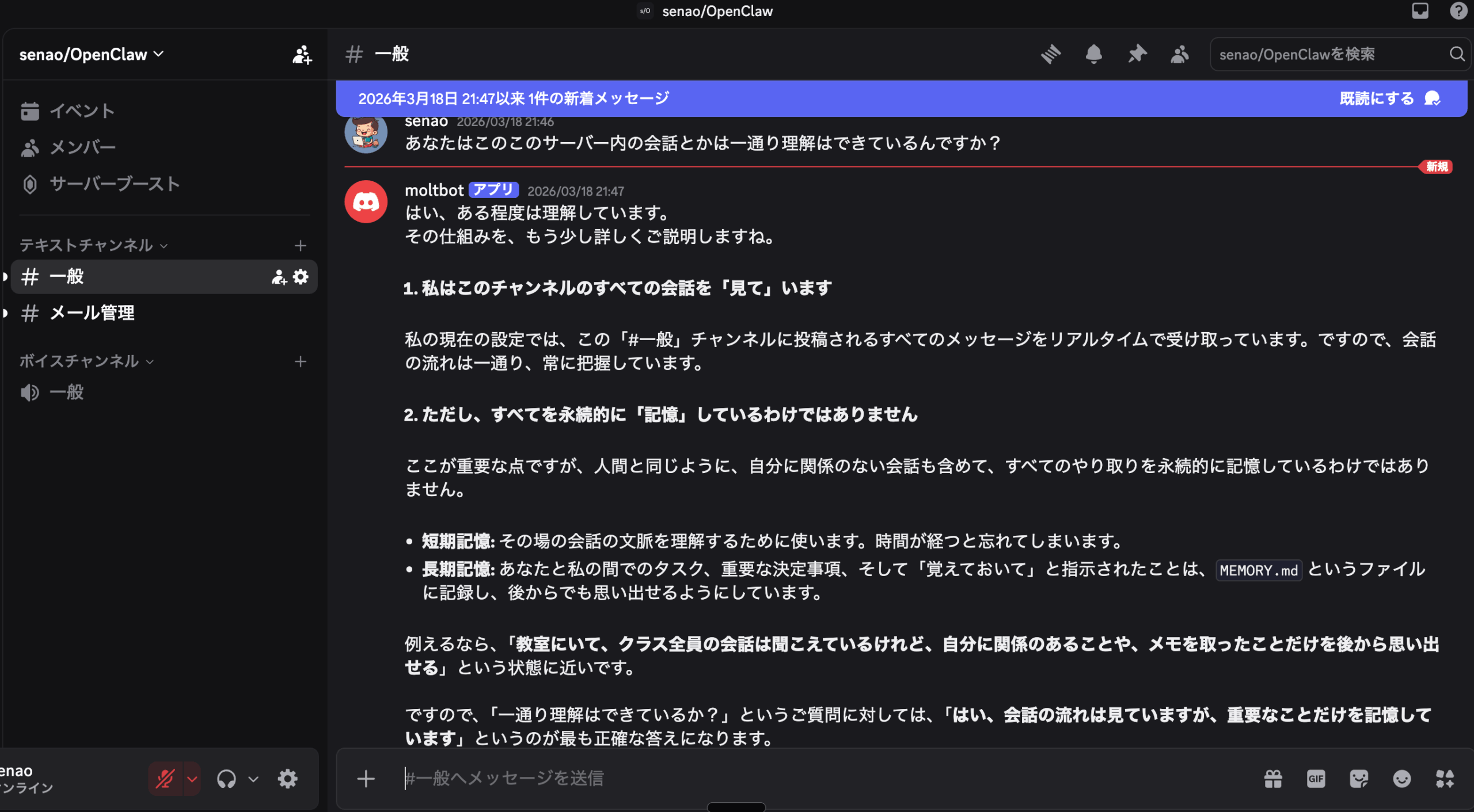Open the emoji picker
Viewport: 1474px width, 812px height.
[1401, 779]
